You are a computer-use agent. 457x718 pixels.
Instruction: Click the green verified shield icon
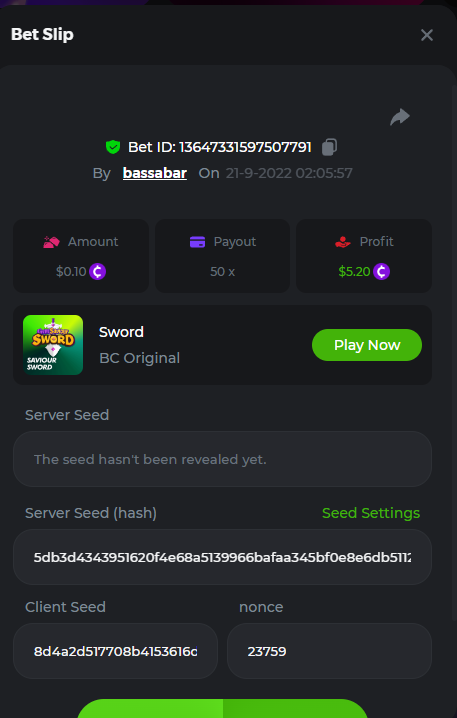[113, 147]
